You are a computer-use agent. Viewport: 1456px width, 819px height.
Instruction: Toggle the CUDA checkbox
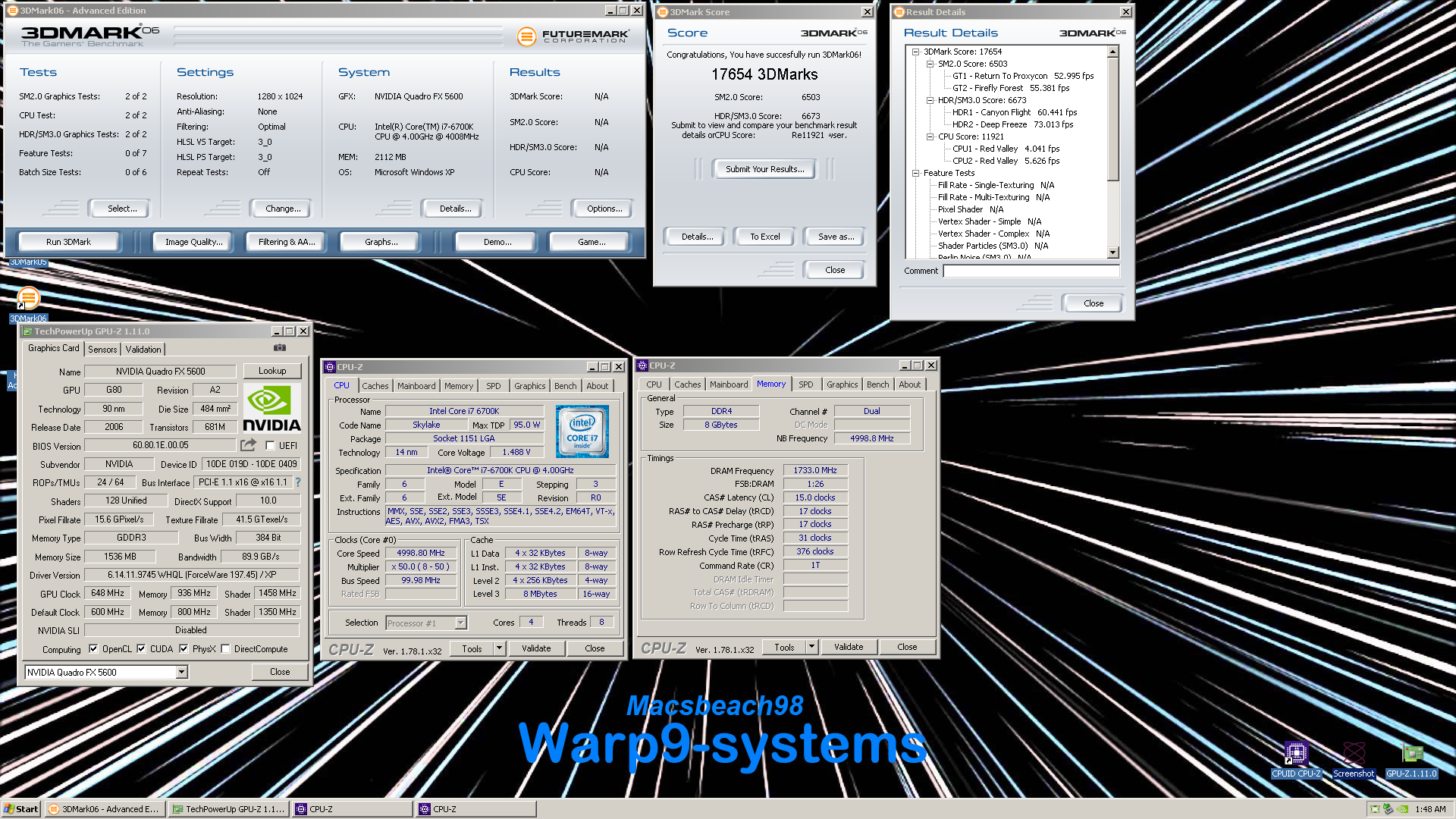pos(141,649)
